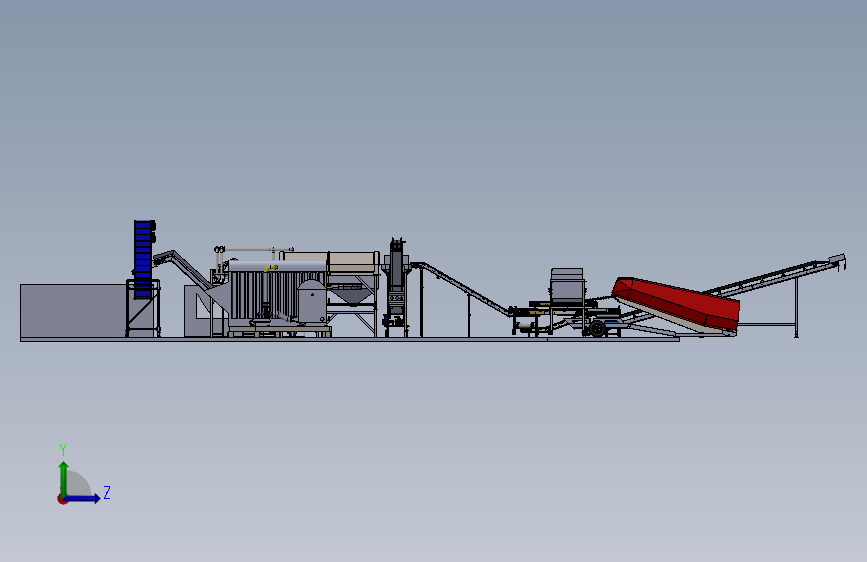Viewport: 867px width, 562px height.
Task: Select the Z axis arrow on the triad
Action: point(83,498)
